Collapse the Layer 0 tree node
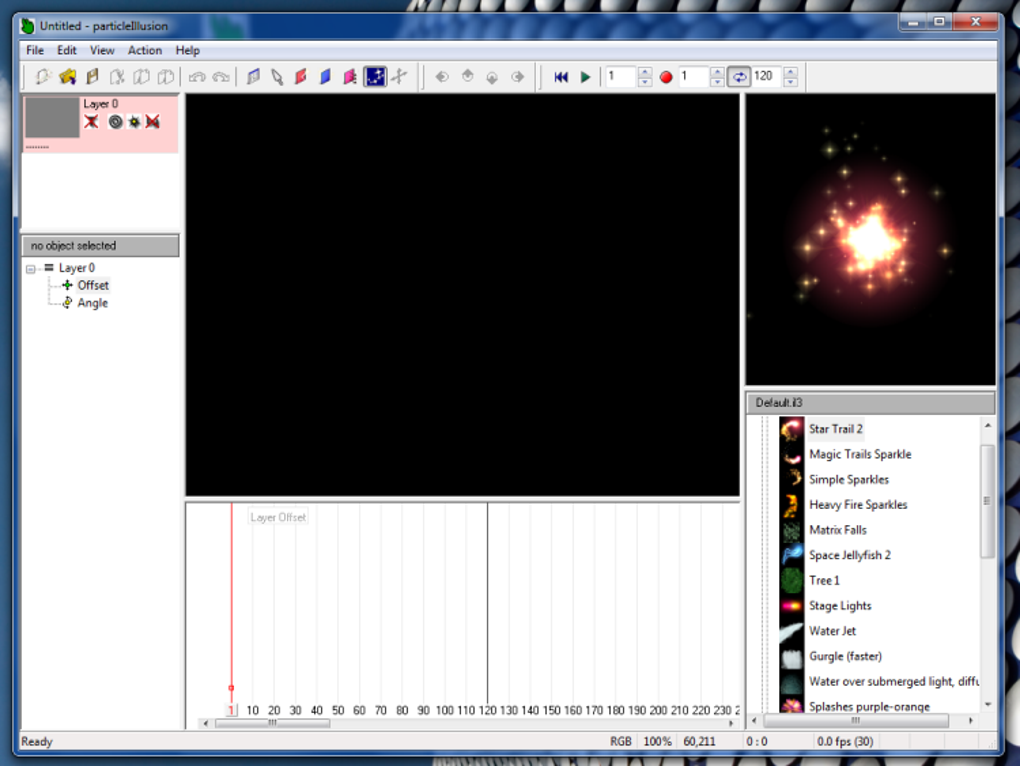Screen dimensions: 1020x766 pyautogui.click(x=31, y=269)
